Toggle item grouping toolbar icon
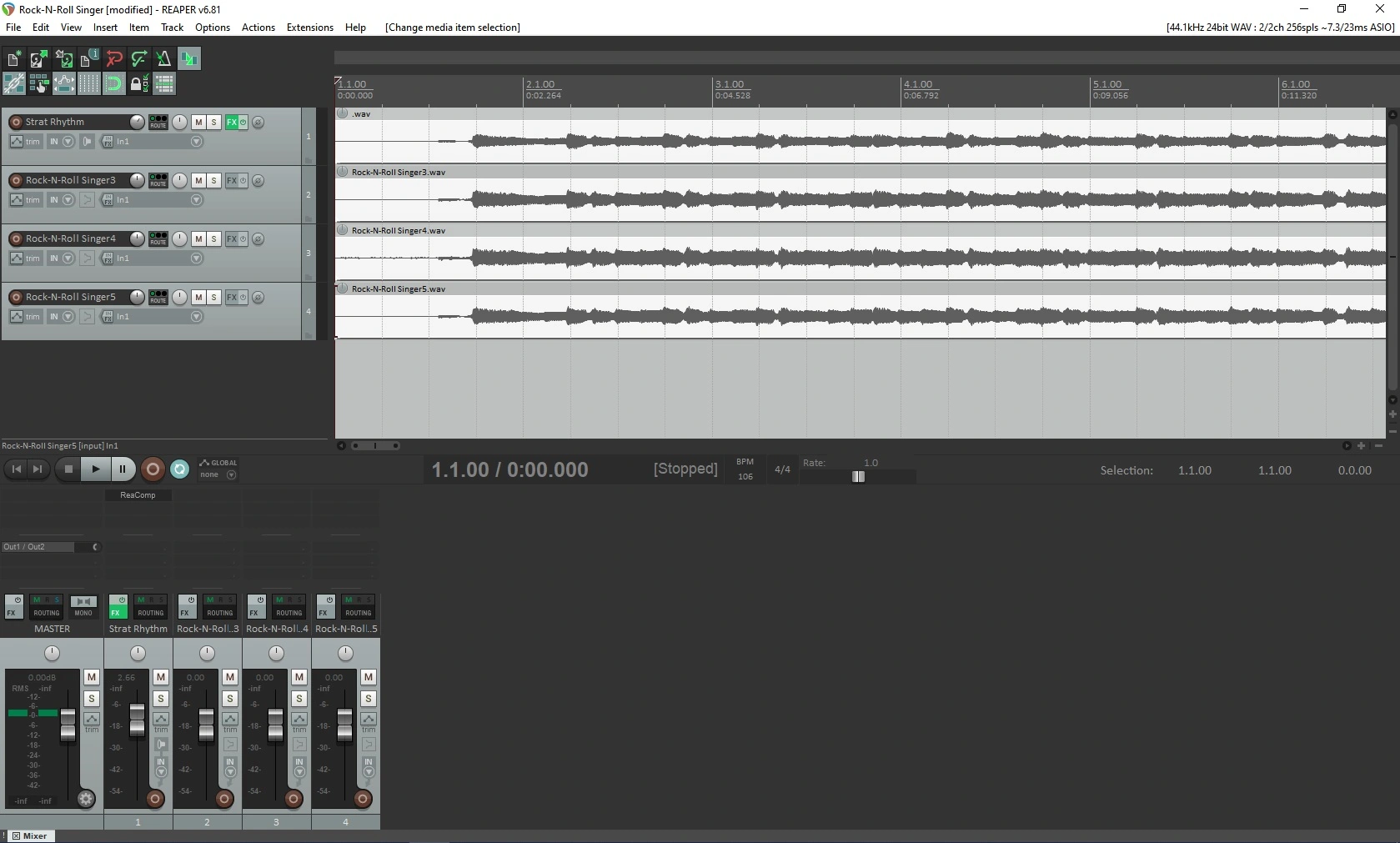The width and height of the screenshot is (1400, 843). tap(14, 83)
